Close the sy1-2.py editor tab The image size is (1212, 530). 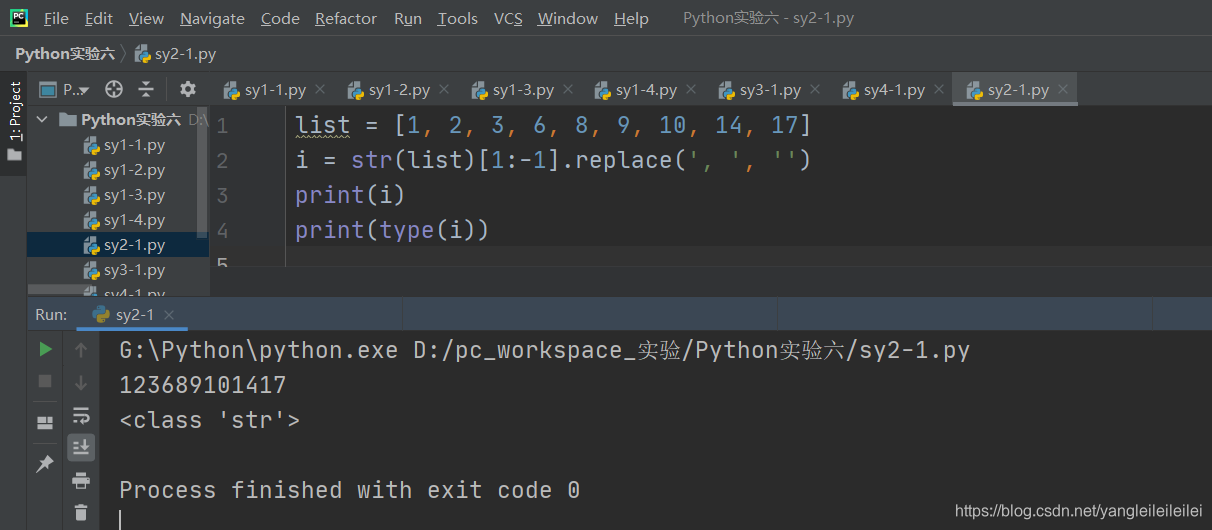pyautogui.click(x=445, y=89)
